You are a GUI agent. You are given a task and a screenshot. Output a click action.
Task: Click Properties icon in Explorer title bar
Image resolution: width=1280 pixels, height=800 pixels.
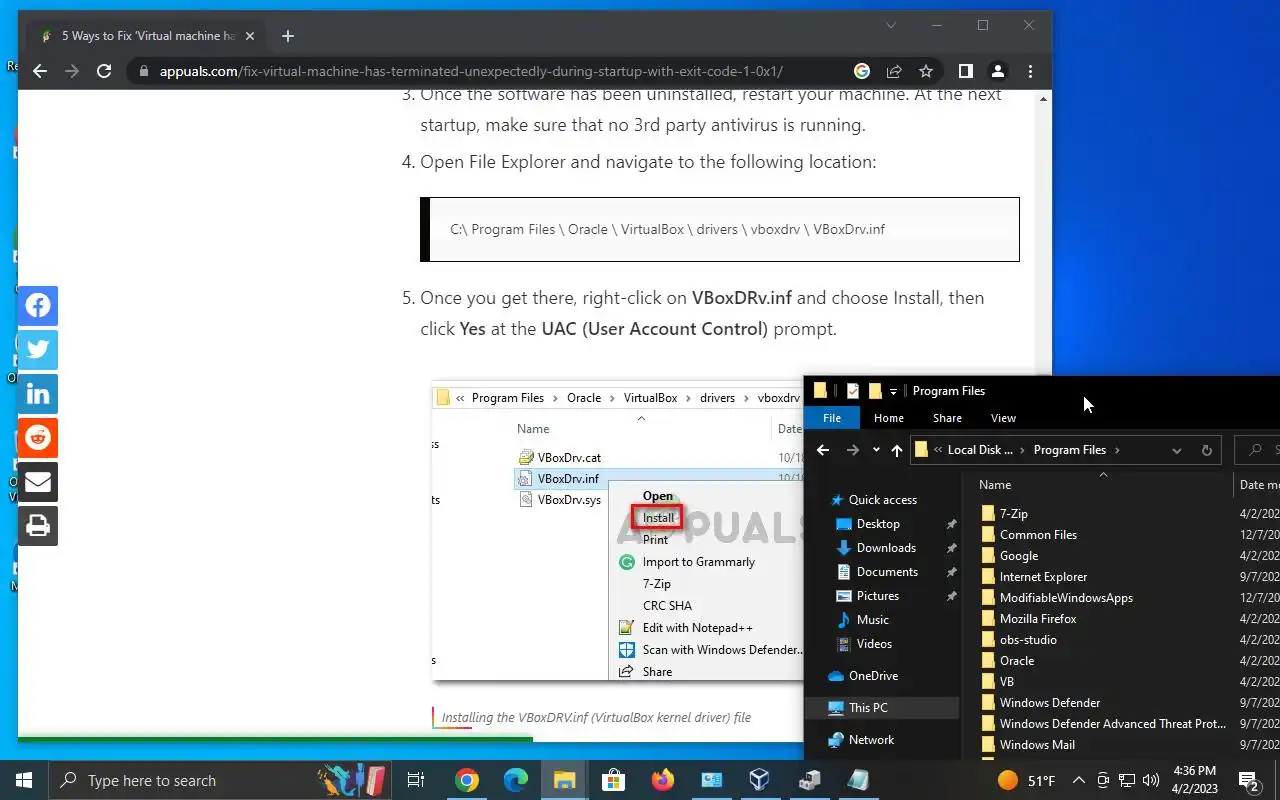852,391
